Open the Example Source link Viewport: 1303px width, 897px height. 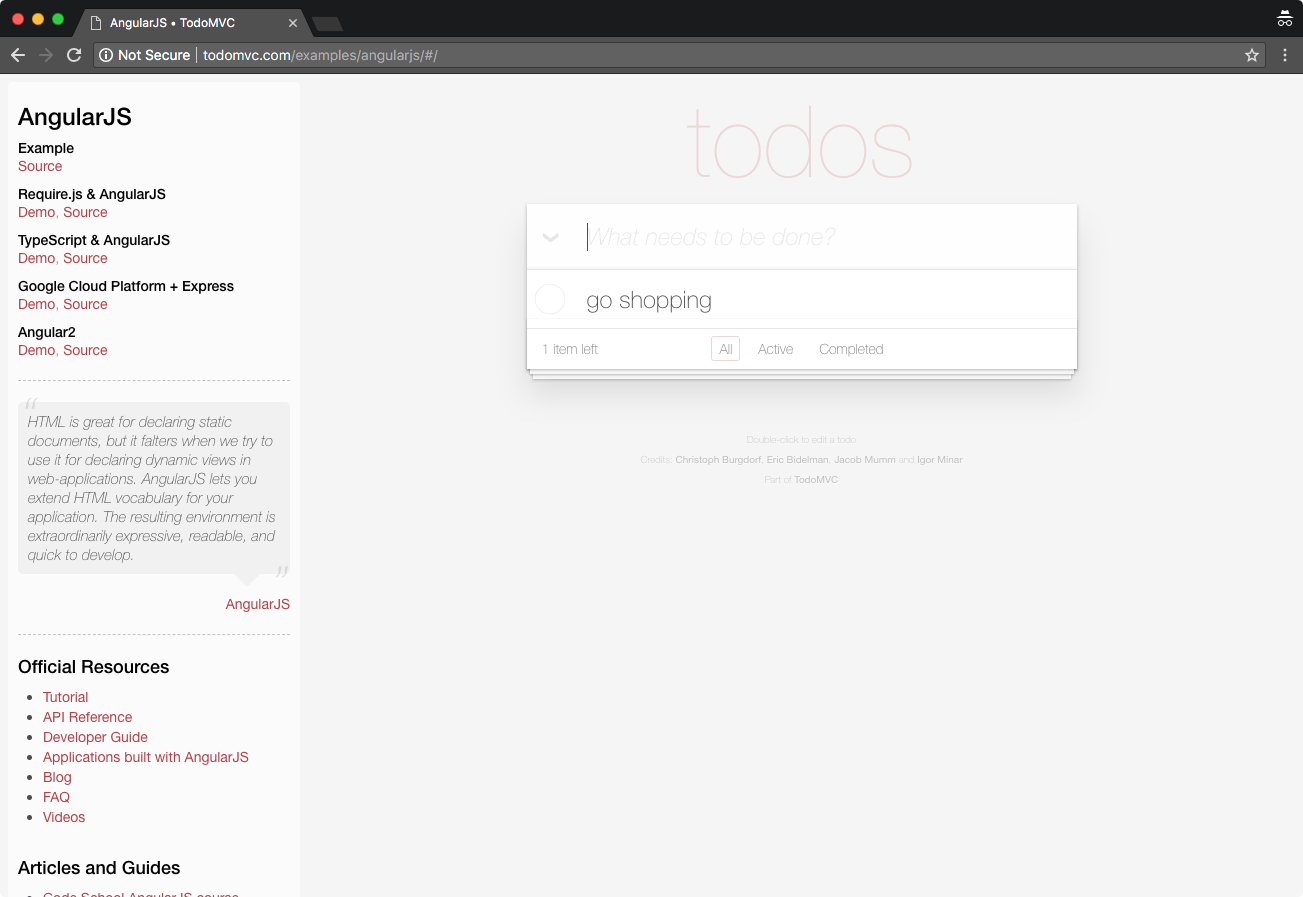tap(40, 166)
